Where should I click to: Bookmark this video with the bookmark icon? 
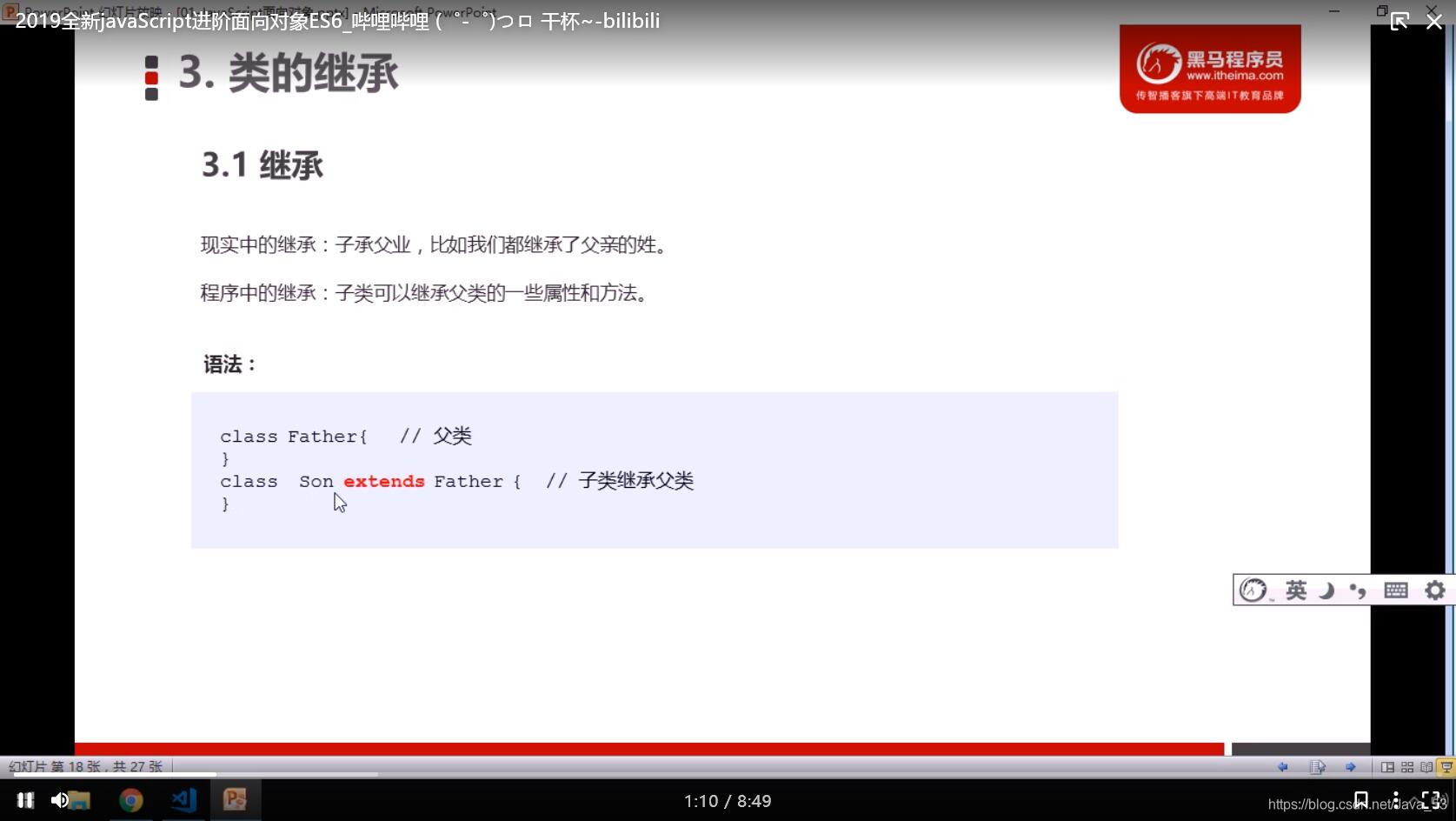click(x=1360, y=800)
